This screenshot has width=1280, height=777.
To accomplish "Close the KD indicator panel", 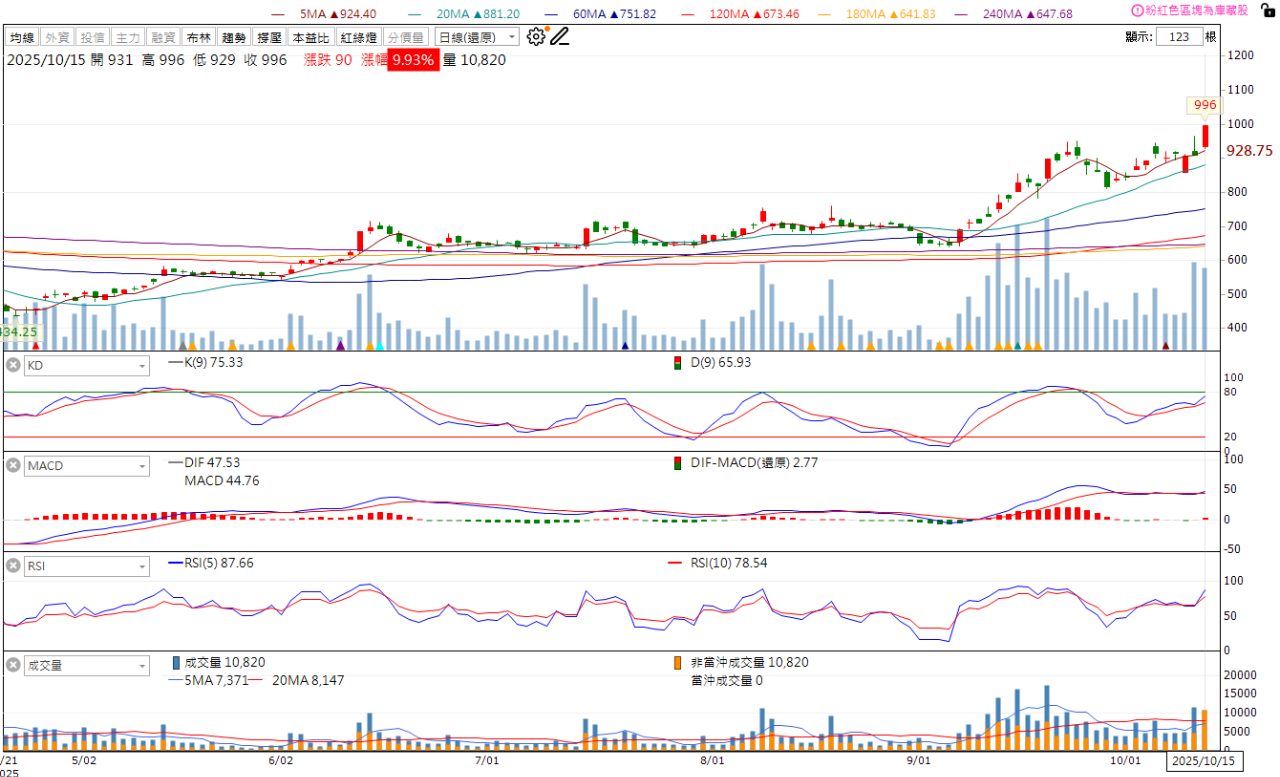I will (x=13, y=366).
